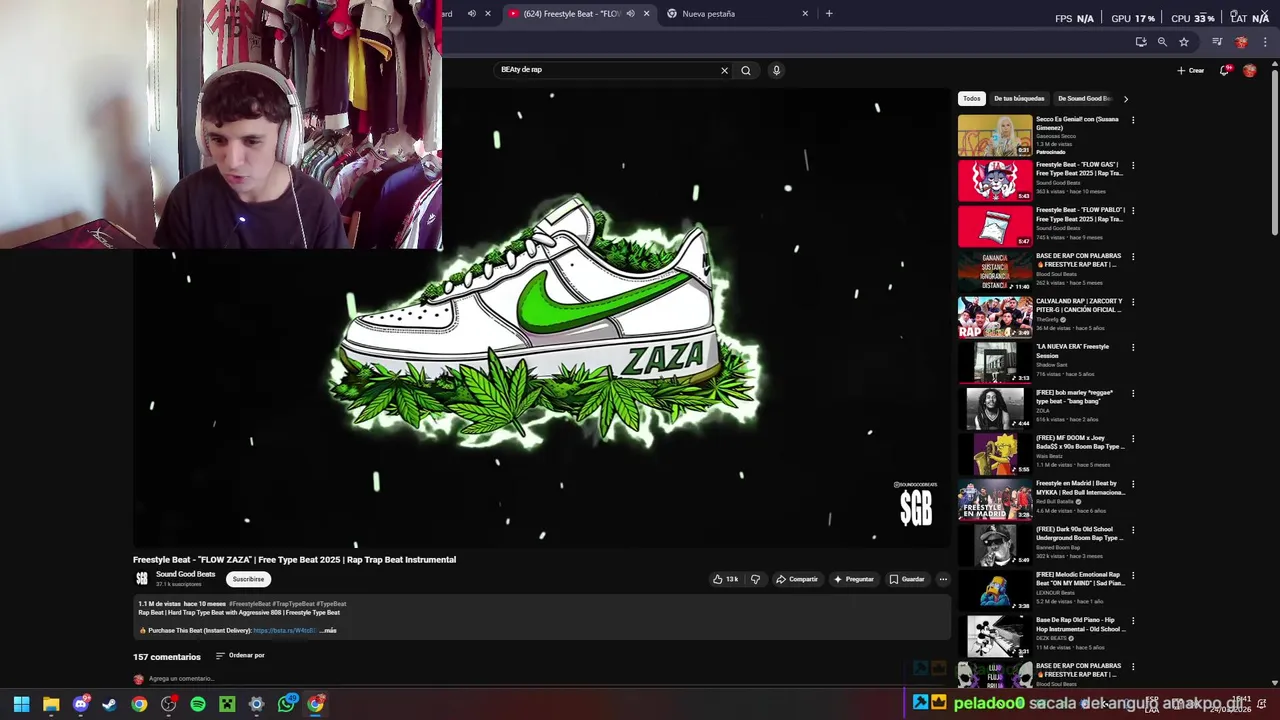Screen dimensions: 1280x720
Task: Like the video with thumbs up
Action: [726, 579]
